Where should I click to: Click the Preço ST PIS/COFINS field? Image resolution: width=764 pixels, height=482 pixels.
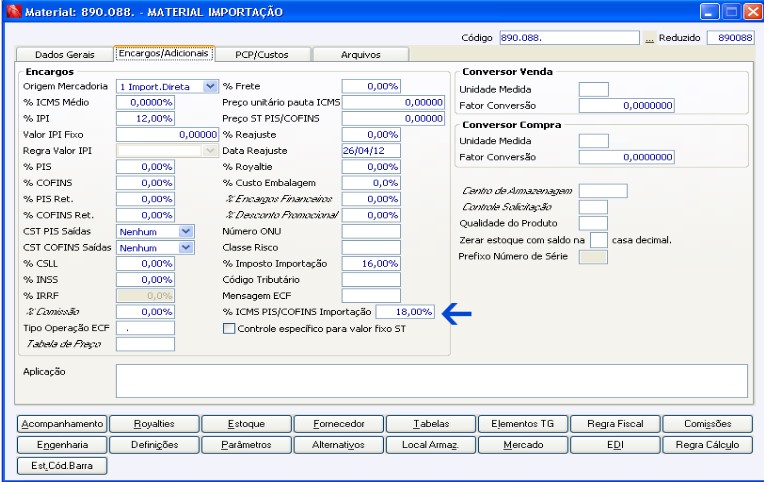pos(393,118)
